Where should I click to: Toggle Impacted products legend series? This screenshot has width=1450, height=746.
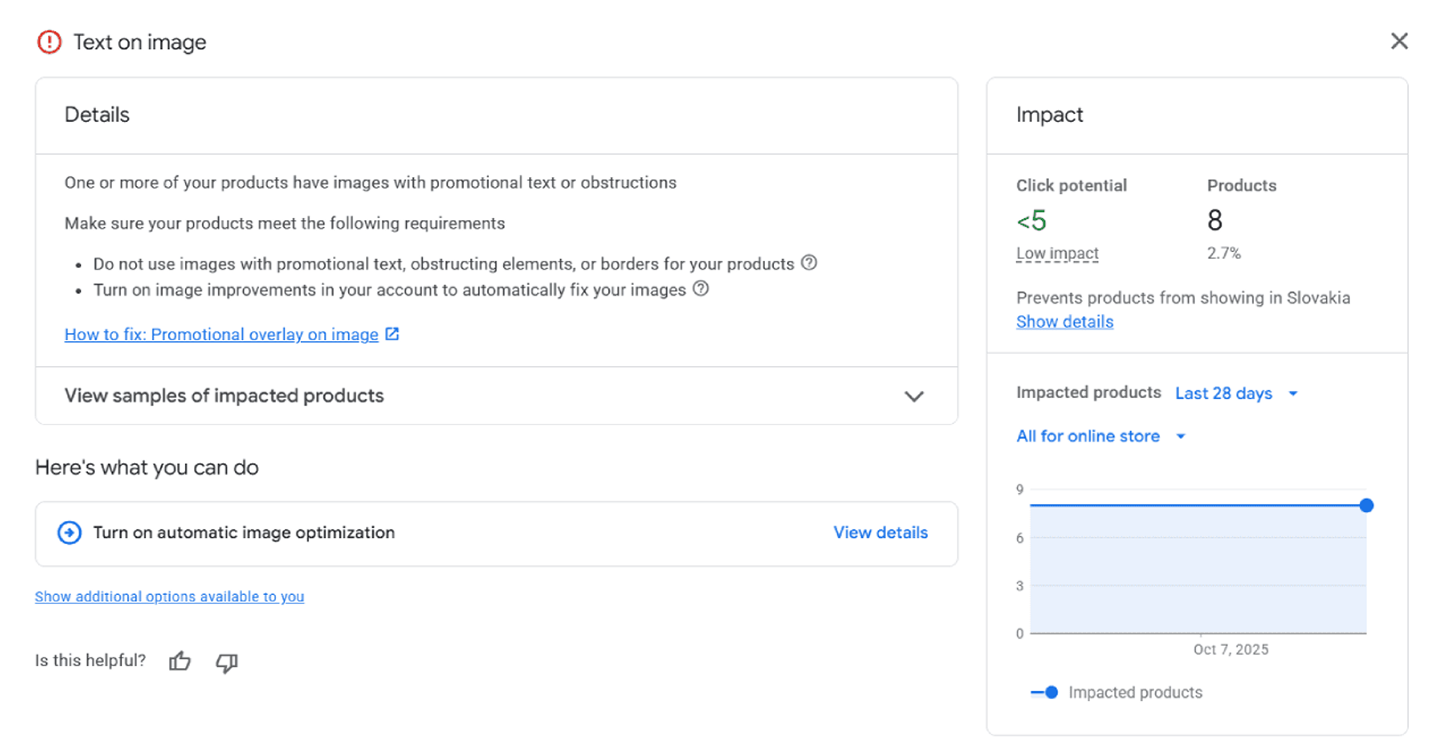[1116, 692]
